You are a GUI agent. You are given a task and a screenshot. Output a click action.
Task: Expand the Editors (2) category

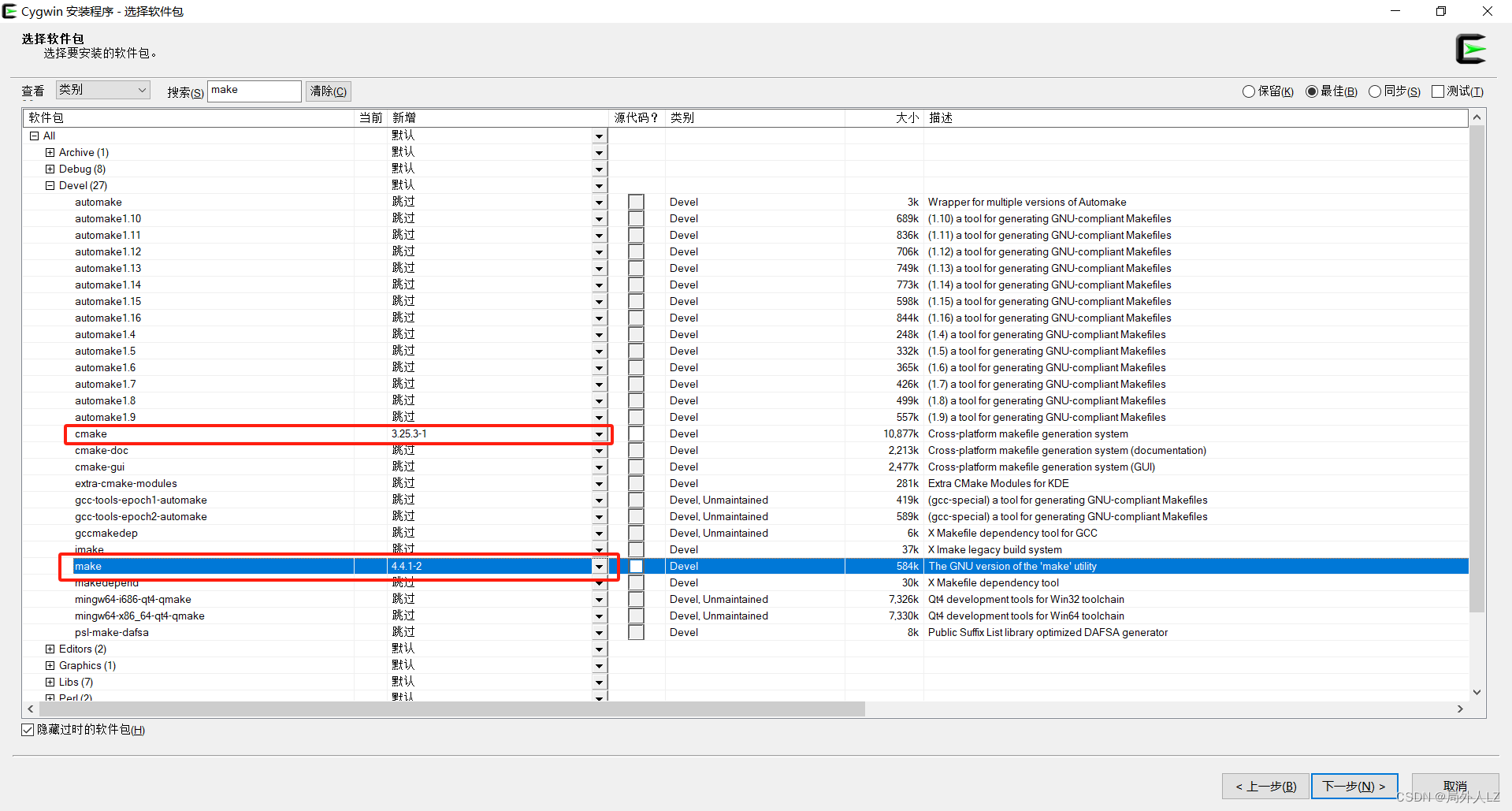click(50, 649)
